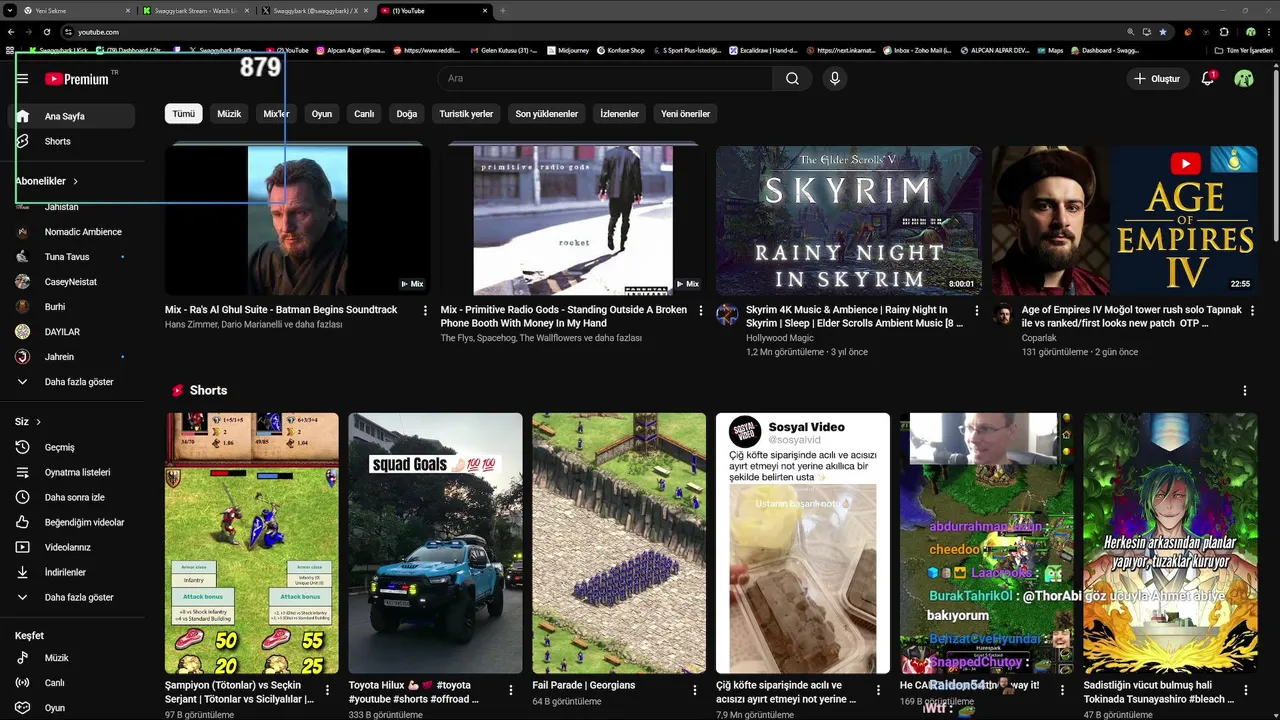The height and width of the screenshot is (720, 1280).
Task: Open options for Age of Empires IV video
Action: tap(1252, 311)
